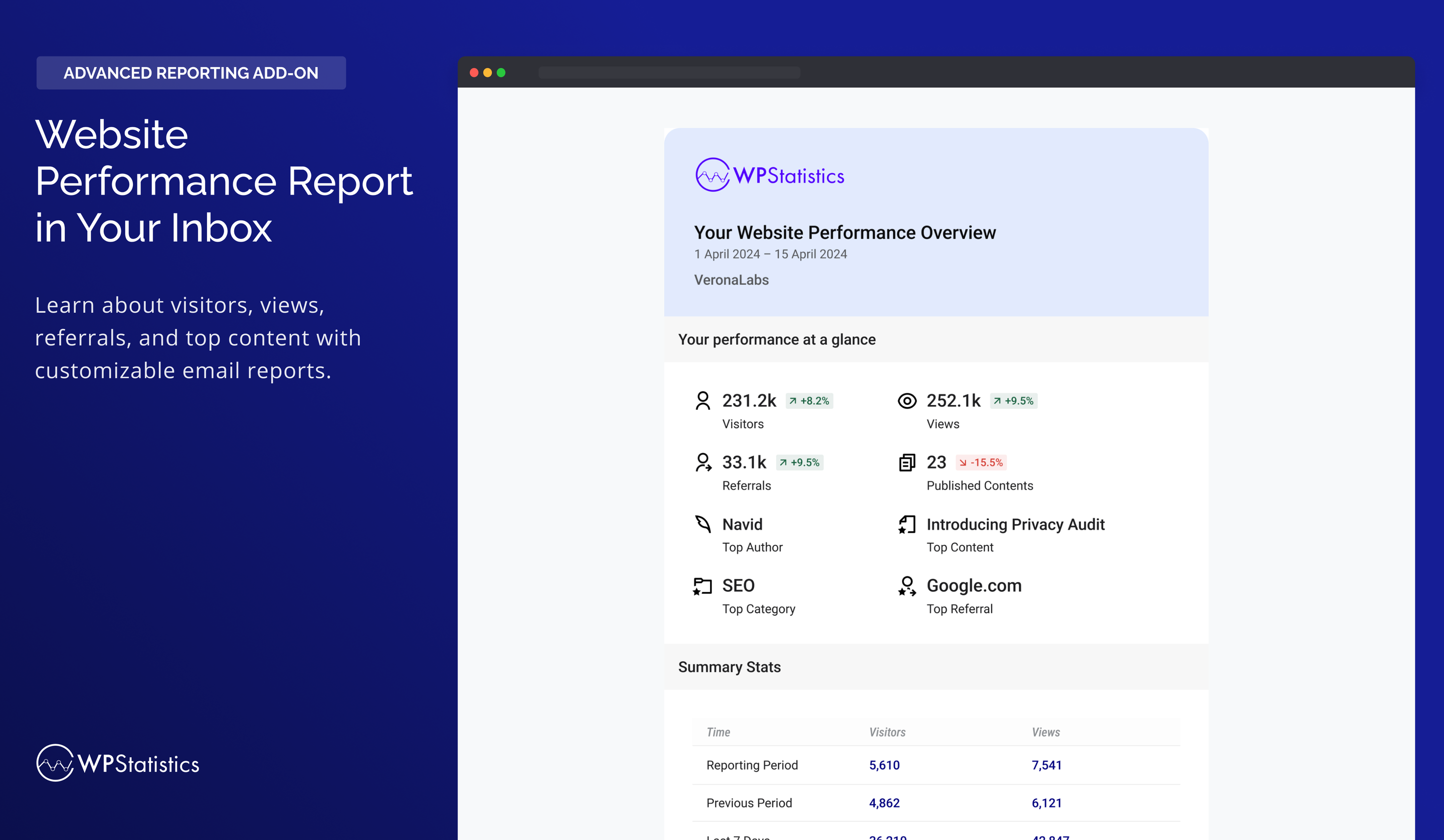This screenshot has width=1444, height=840.
Task: Click the +9.5% referrals change badge
Action: 799,462
